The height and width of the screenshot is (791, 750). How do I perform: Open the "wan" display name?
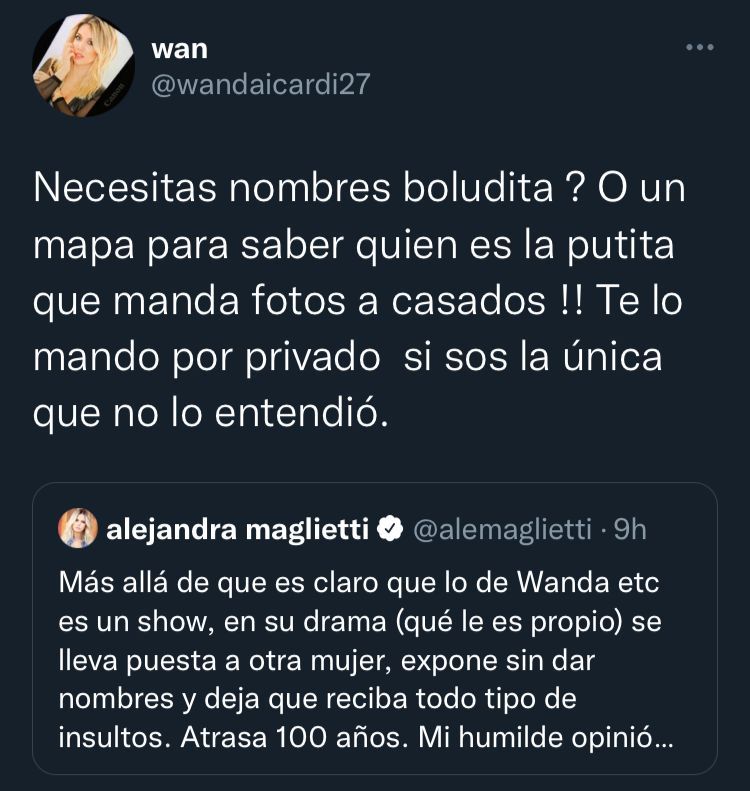tap(180, 49)
